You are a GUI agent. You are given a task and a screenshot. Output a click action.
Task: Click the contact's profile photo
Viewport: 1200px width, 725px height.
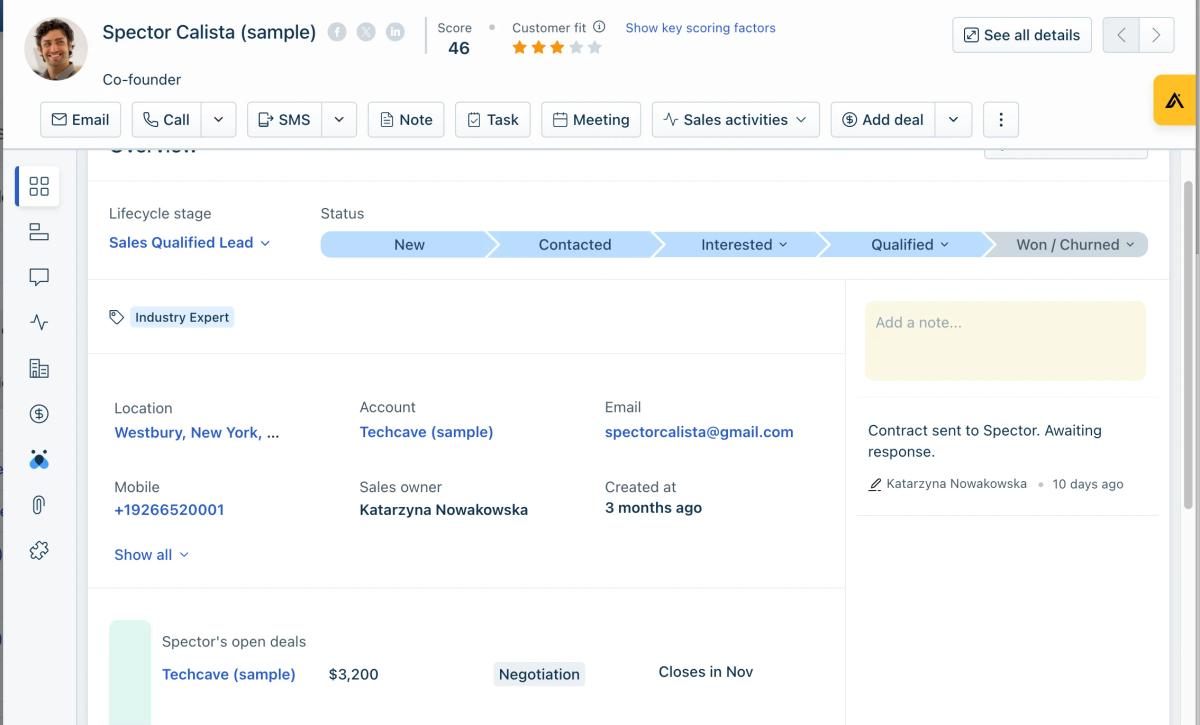coord(56,48)
